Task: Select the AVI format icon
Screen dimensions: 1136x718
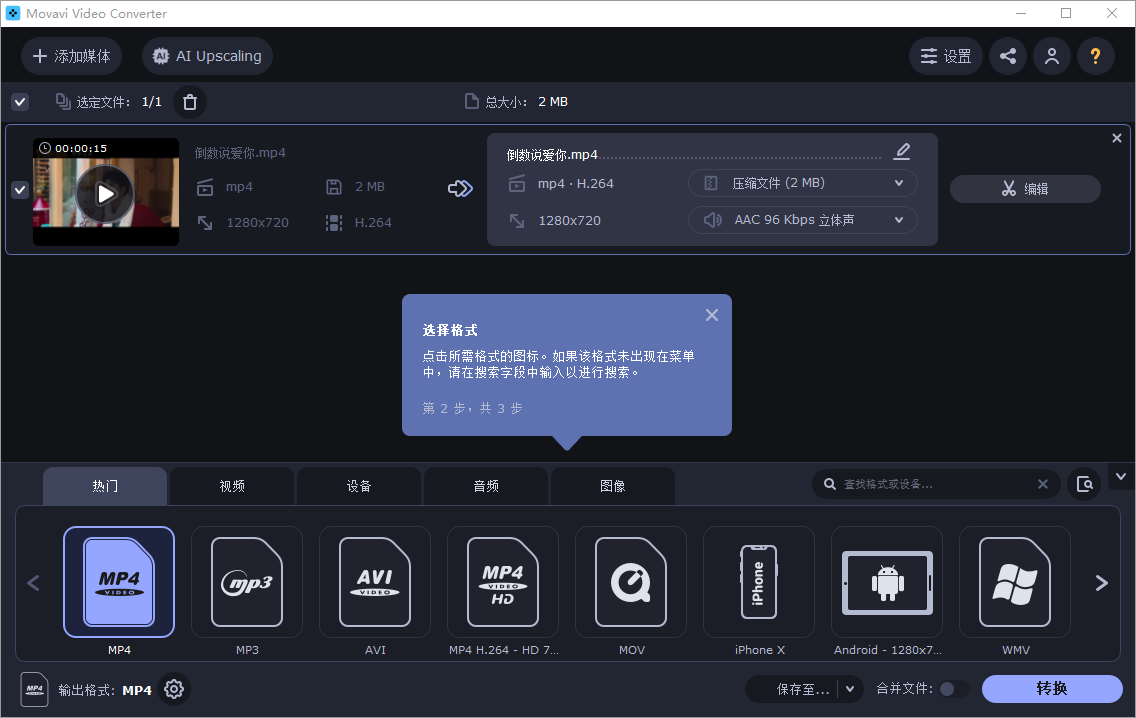Action: 375,582
